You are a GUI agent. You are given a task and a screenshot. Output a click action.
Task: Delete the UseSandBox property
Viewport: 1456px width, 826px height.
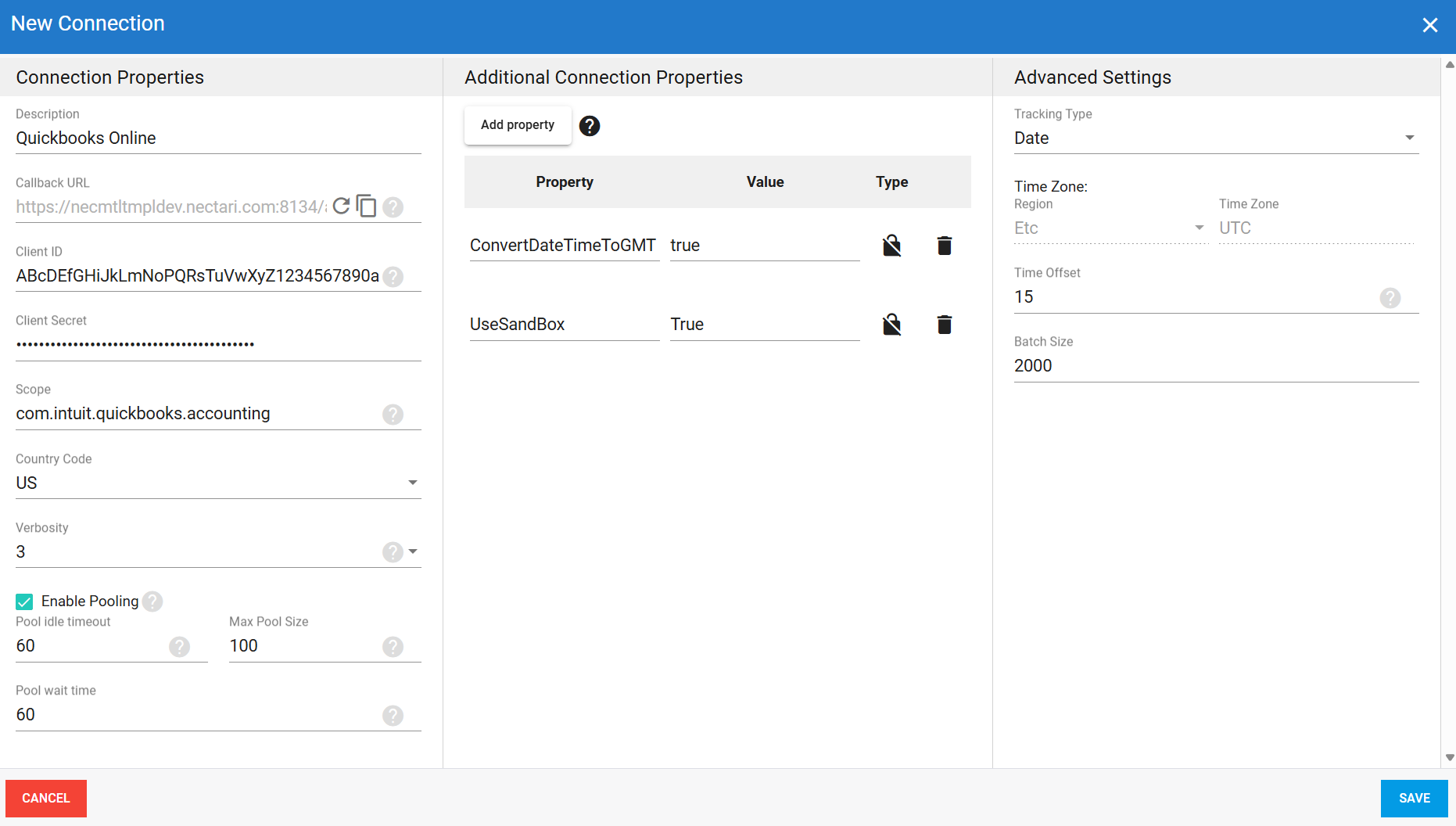[x=945, y=325]
